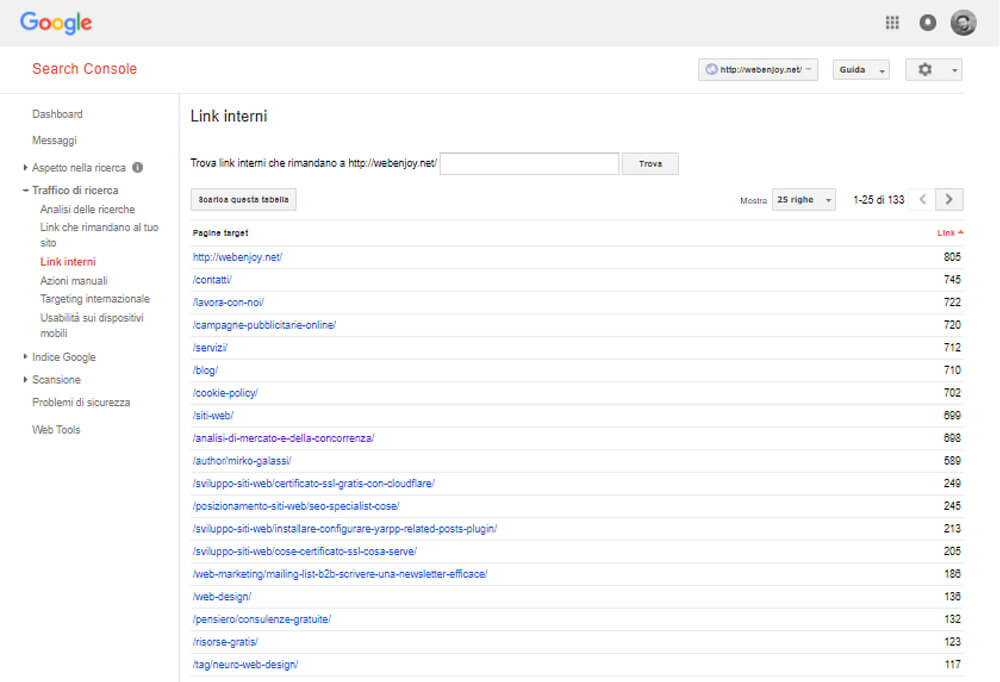Select Targeting internazionale
Image resolution: width=1000 pixels, height=682 pixels.
pos(94,299)
